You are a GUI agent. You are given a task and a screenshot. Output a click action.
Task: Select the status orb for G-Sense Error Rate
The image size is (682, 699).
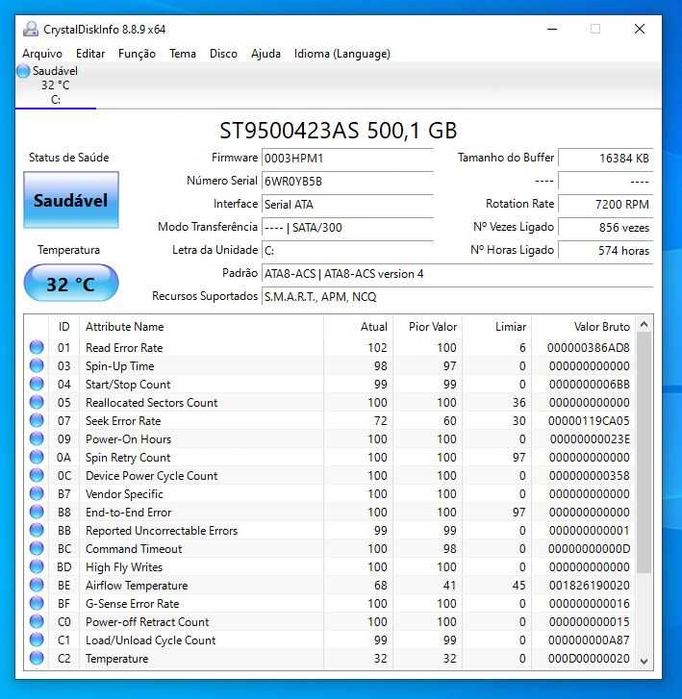(x=37, y=603)
